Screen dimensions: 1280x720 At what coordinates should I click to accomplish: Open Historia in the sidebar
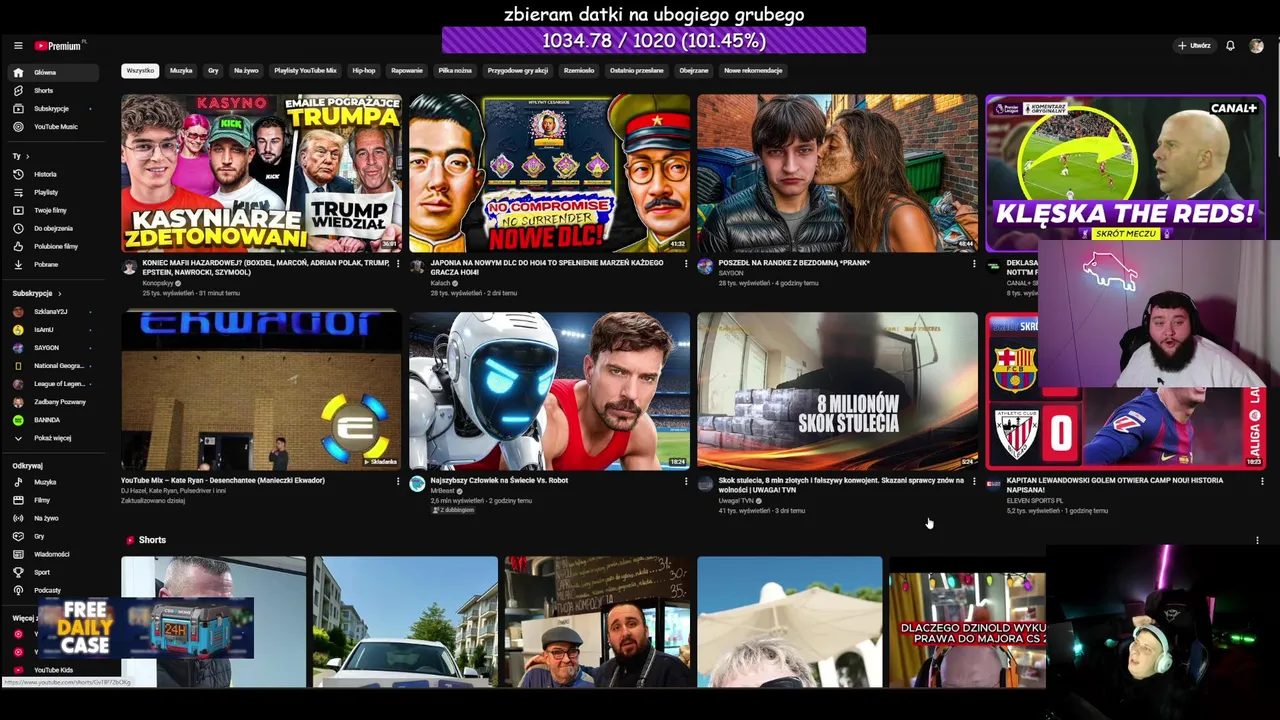tap(53, 175)
